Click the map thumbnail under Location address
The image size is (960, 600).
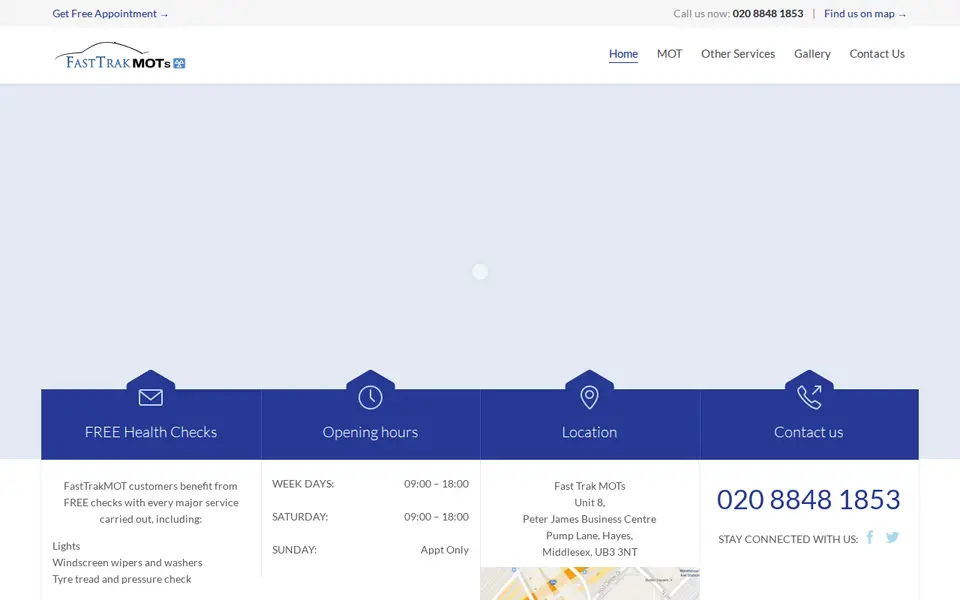point(590,583)
